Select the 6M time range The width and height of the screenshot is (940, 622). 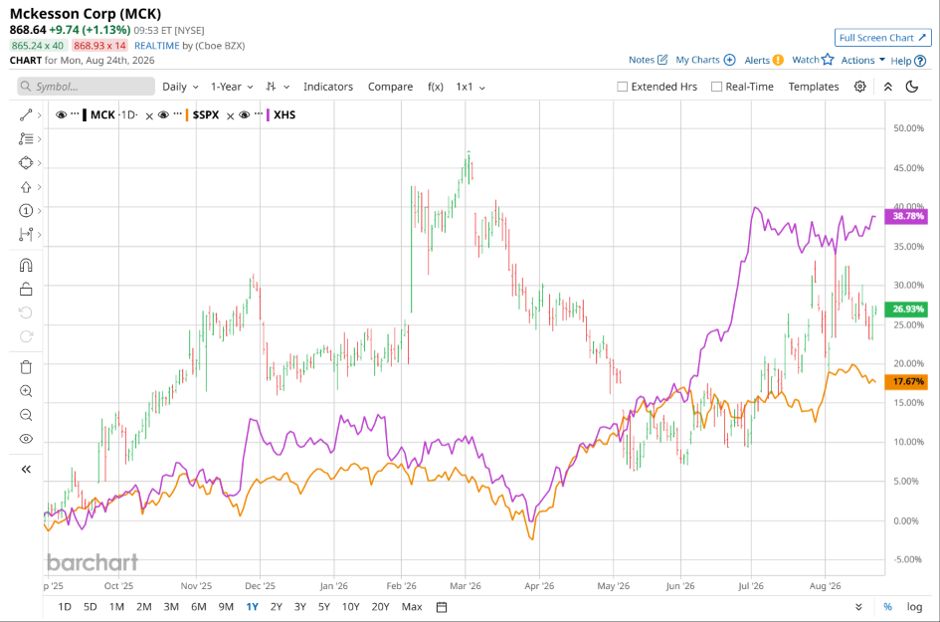coord(198,607)
